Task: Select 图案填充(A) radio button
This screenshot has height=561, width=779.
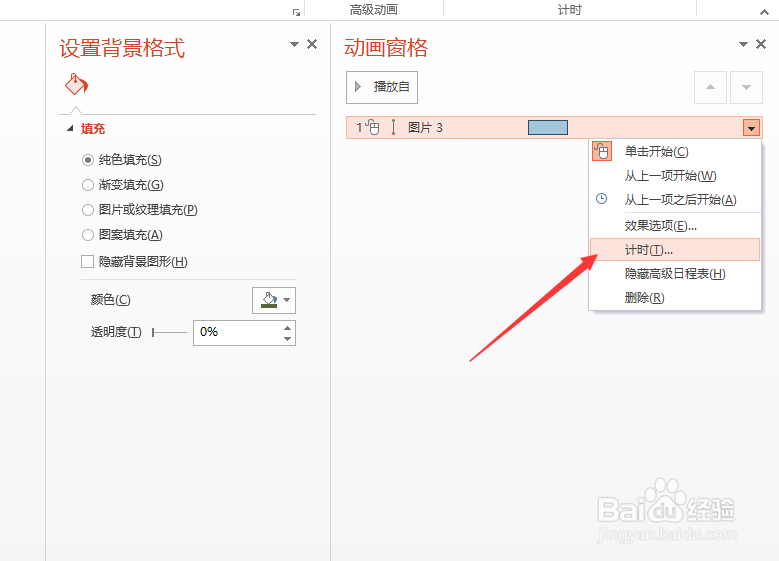Action: [x=87, y=235]
